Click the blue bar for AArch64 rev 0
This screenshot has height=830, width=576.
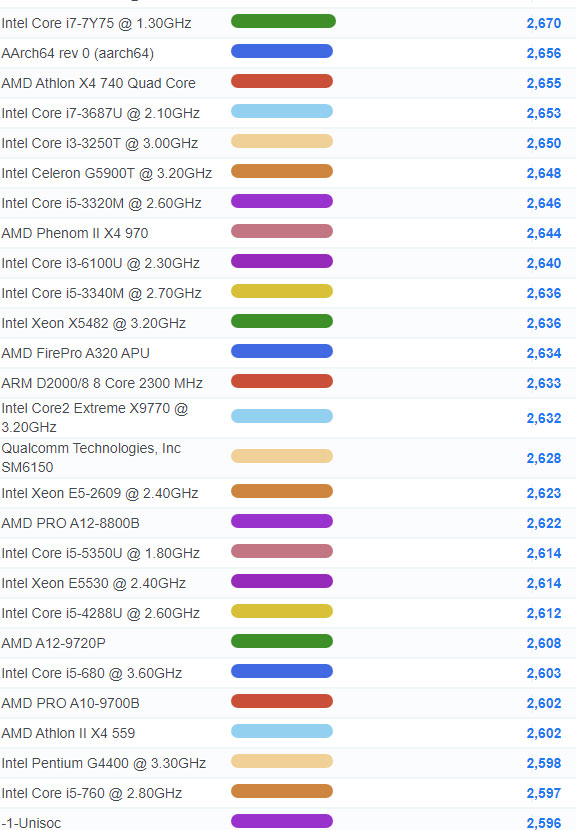(282, 51)
